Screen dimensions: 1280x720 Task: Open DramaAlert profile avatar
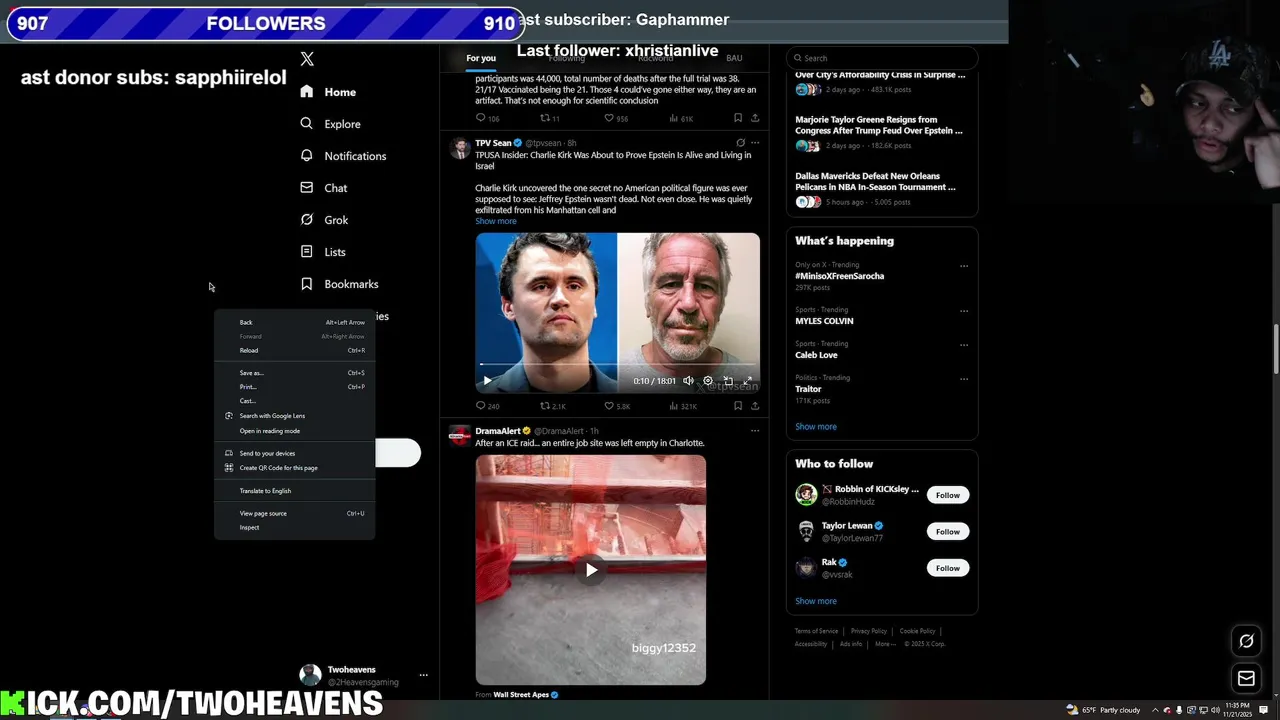point(460,435)
